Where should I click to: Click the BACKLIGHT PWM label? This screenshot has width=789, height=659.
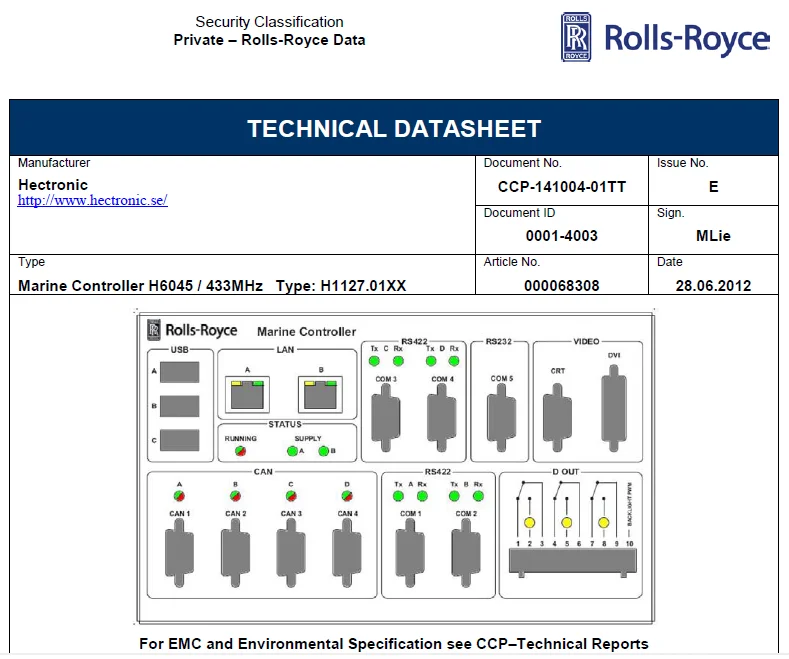pyautogui.click(x=629, y=505)
